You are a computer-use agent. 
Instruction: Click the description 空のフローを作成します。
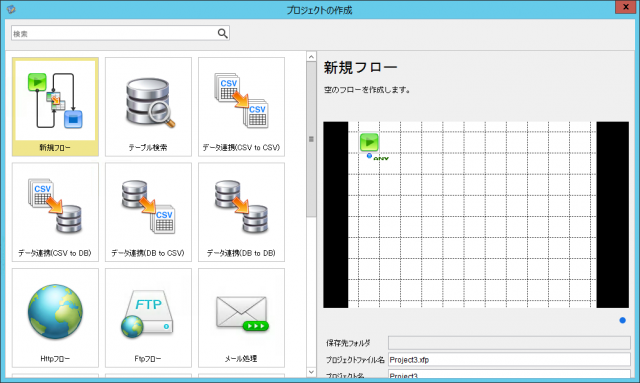point(367,90)
